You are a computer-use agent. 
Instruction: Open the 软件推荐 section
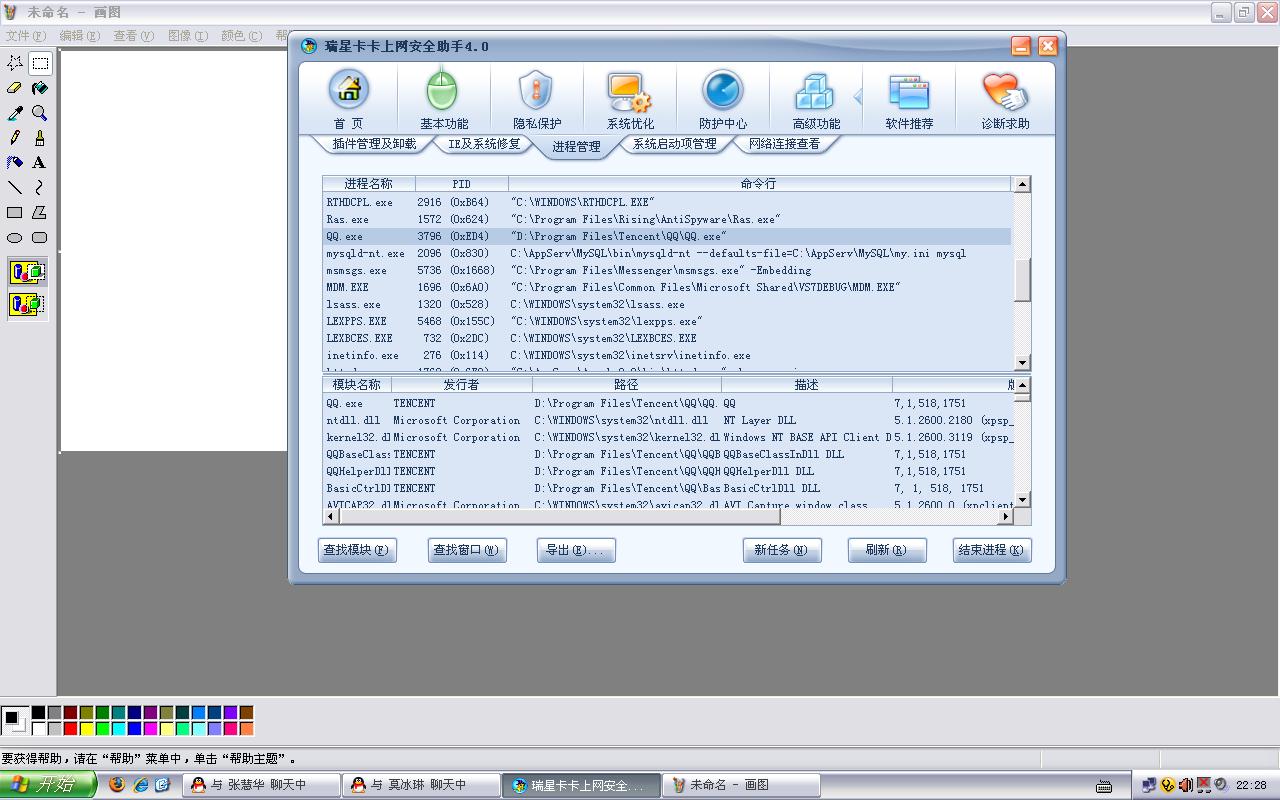[x=909, y=100]
